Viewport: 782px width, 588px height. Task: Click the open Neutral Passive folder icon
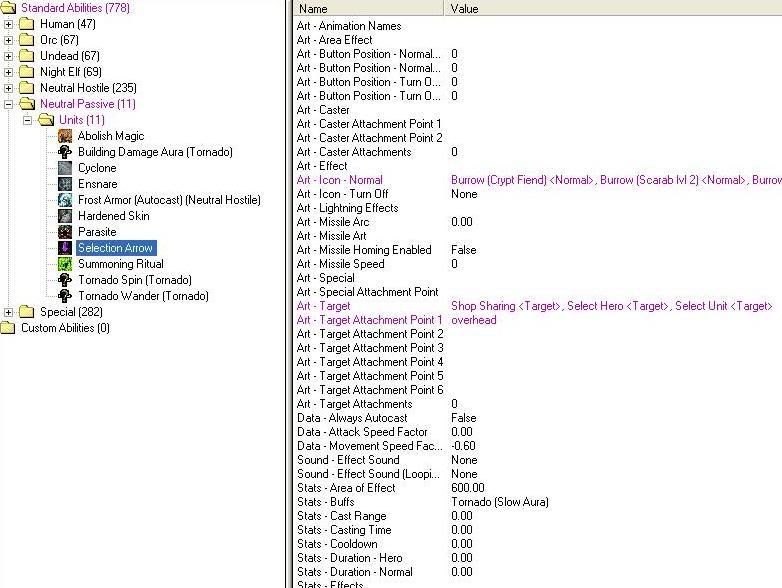point(27,104)
